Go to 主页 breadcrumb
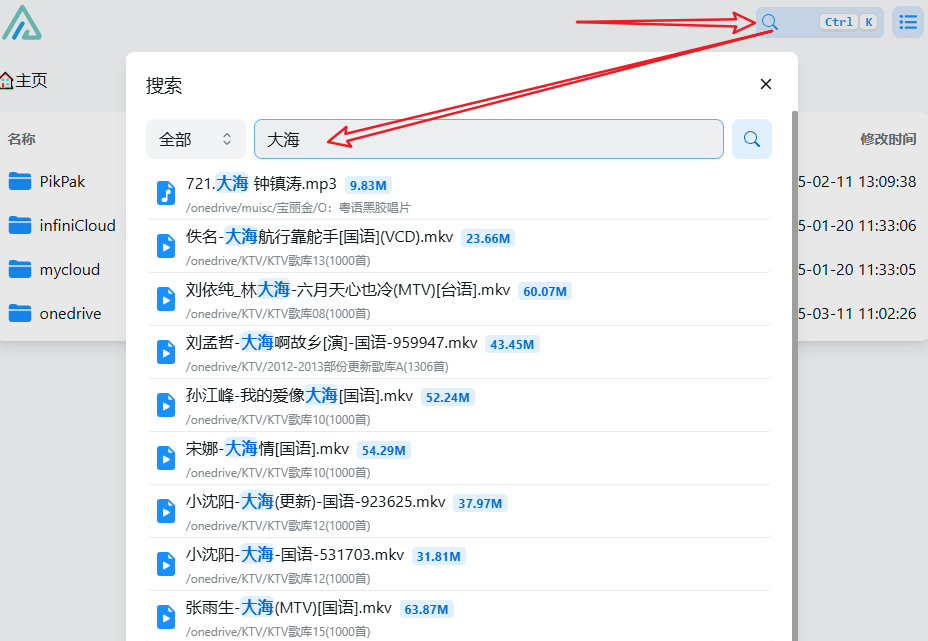 (24, 81)
